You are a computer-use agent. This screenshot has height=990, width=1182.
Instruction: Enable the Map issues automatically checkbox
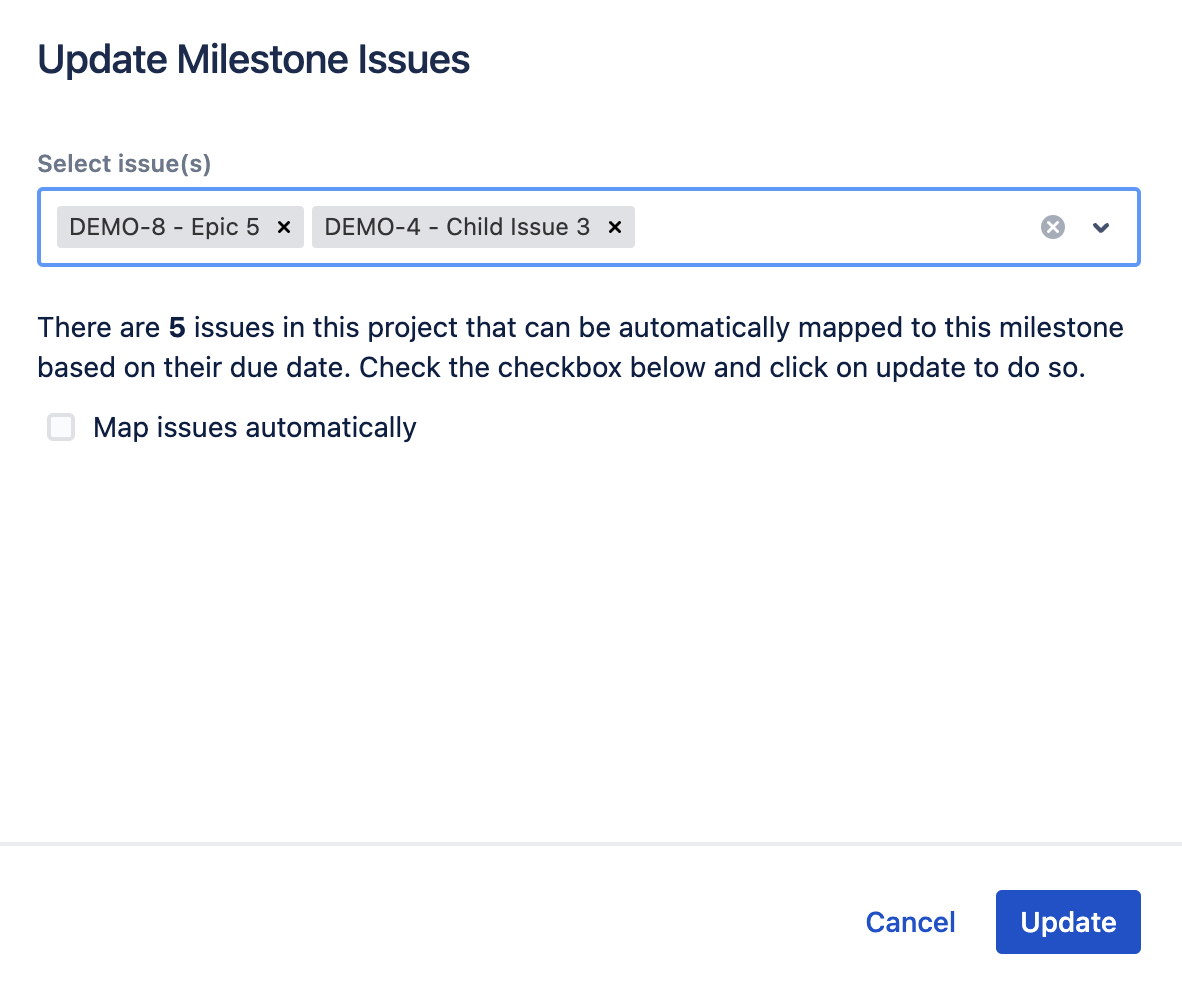click(x=62, y=428)
